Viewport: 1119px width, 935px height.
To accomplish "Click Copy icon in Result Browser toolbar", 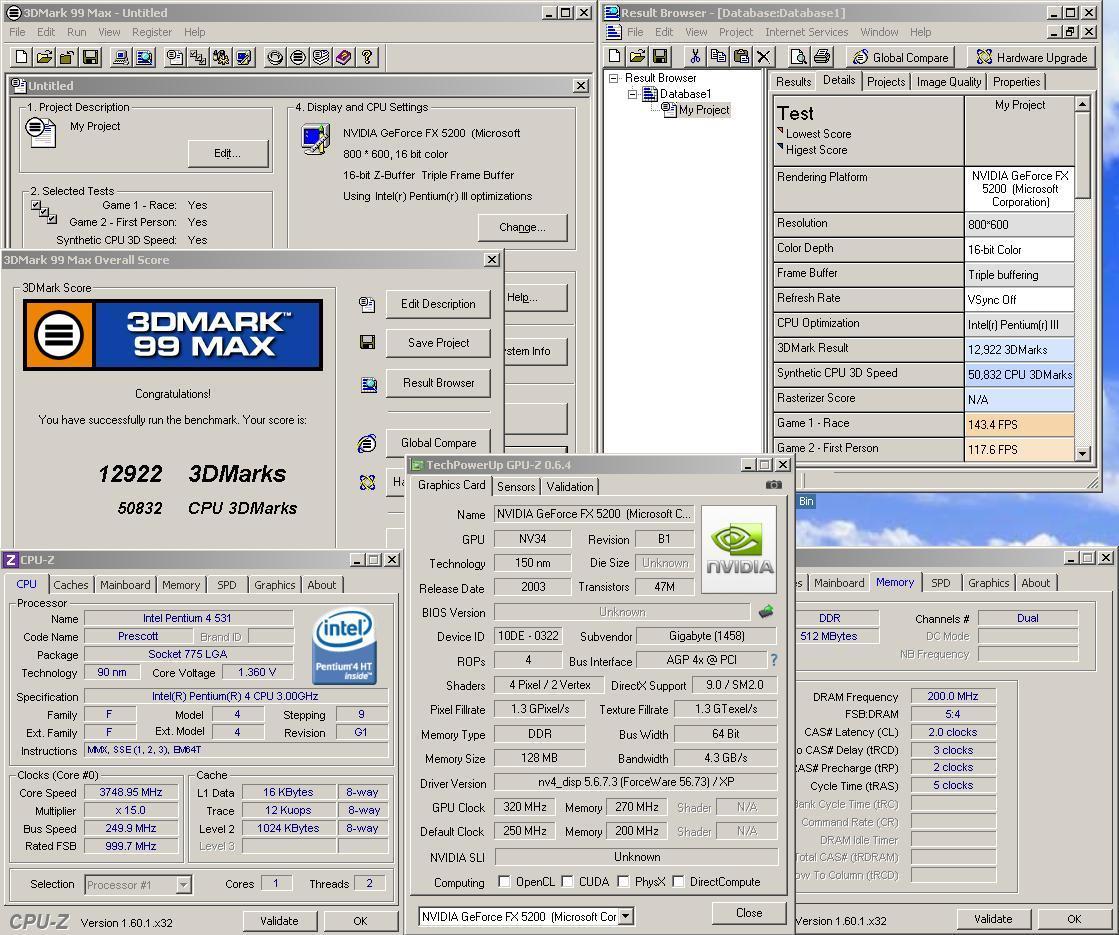I will 718,56.
